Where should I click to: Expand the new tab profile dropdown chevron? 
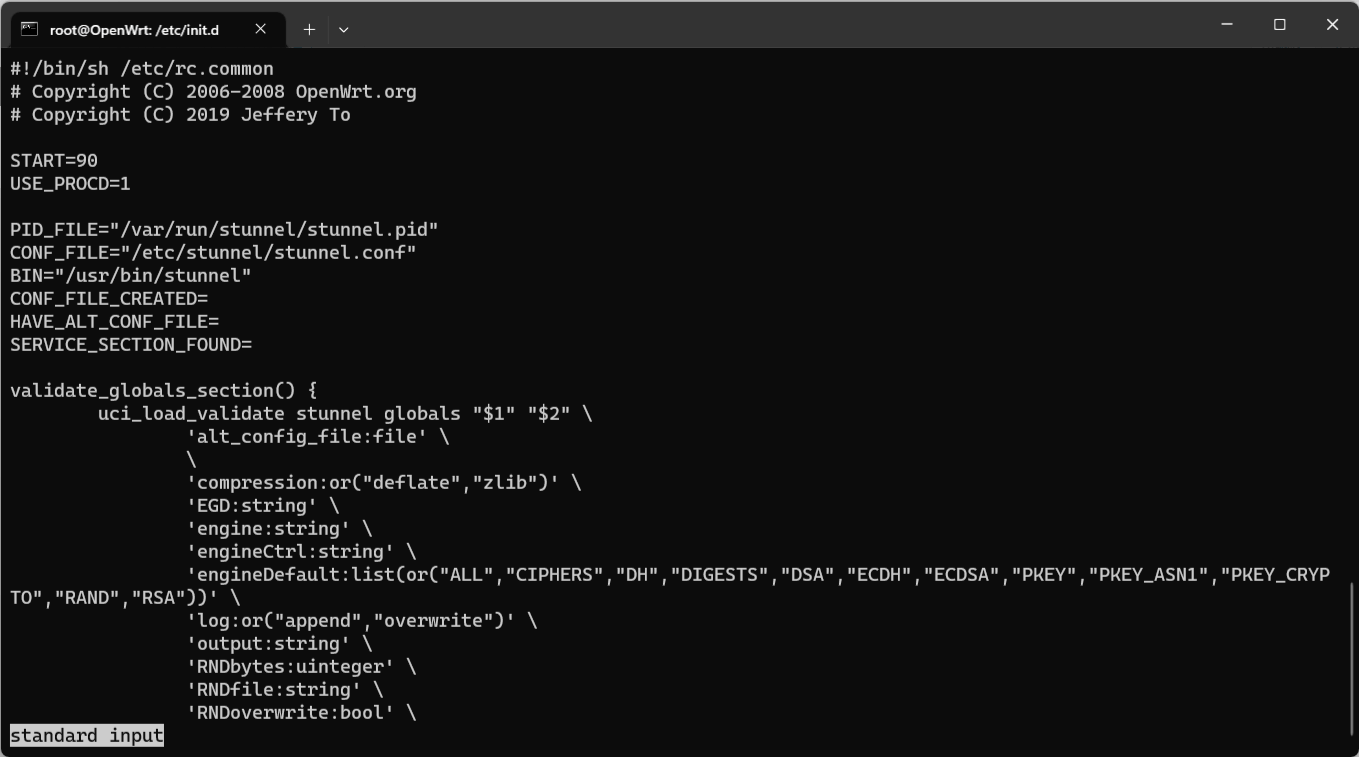343,30
